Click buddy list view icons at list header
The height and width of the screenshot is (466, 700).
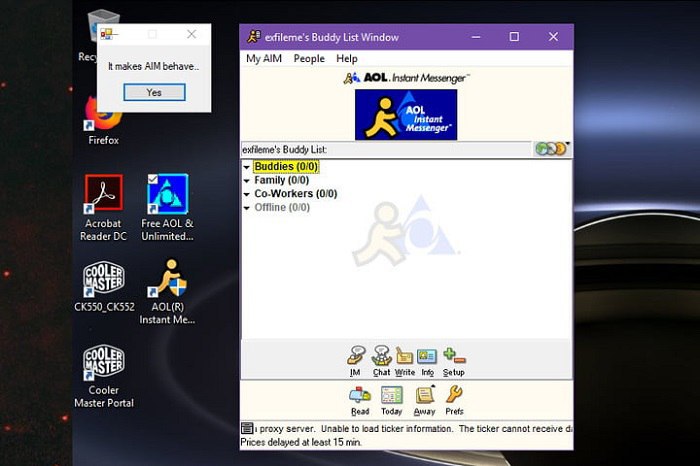point(552,149)
